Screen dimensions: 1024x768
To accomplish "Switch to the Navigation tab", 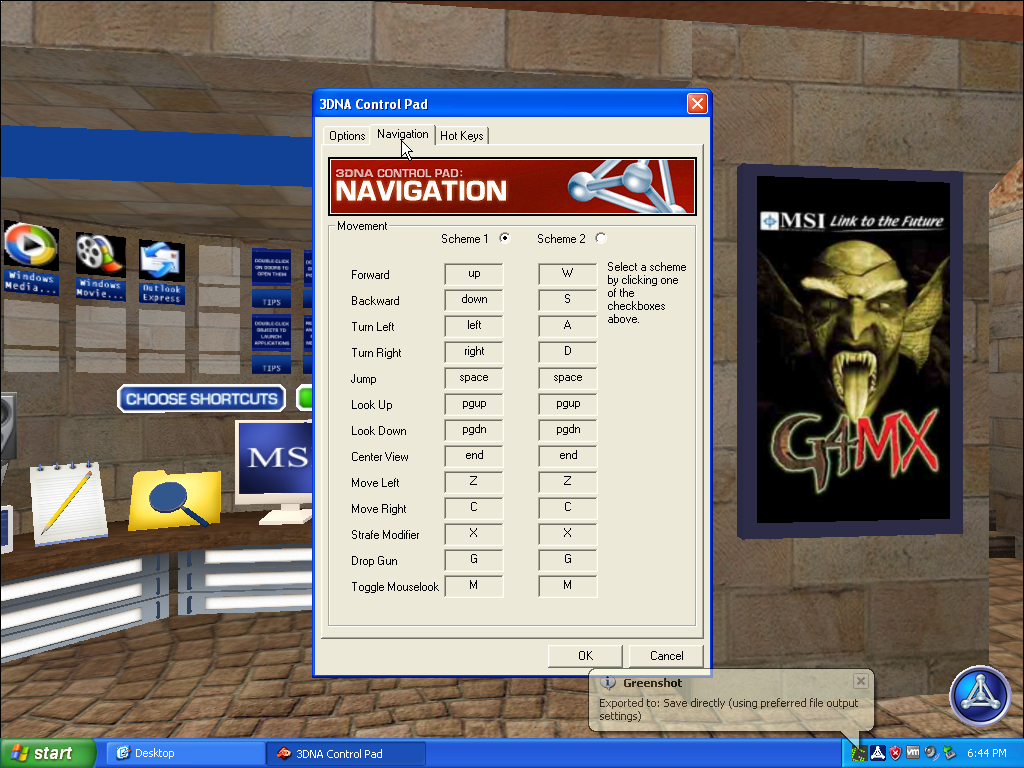I will click(402, 134).
